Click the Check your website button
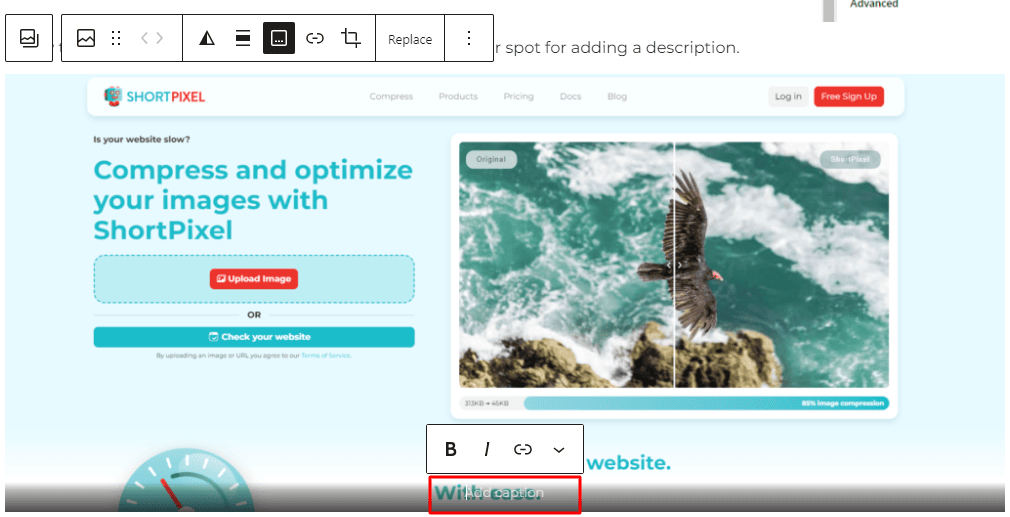 pyautogui.click(x=254, y=337)
